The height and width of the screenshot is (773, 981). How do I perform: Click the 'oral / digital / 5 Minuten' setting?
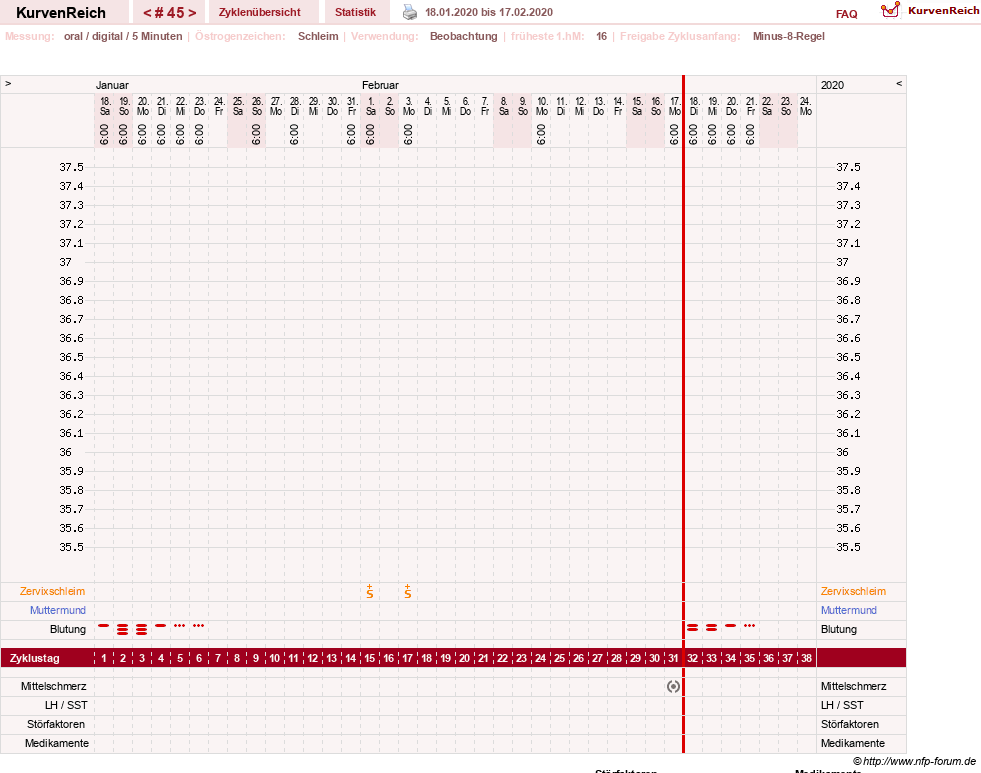click(x=123, y=36)
